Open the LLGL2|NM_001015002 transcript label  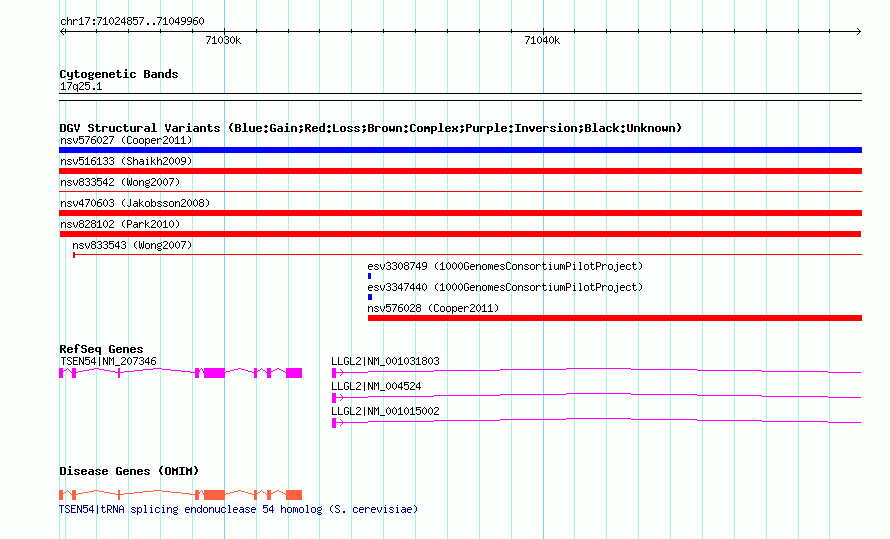point(385,411)
